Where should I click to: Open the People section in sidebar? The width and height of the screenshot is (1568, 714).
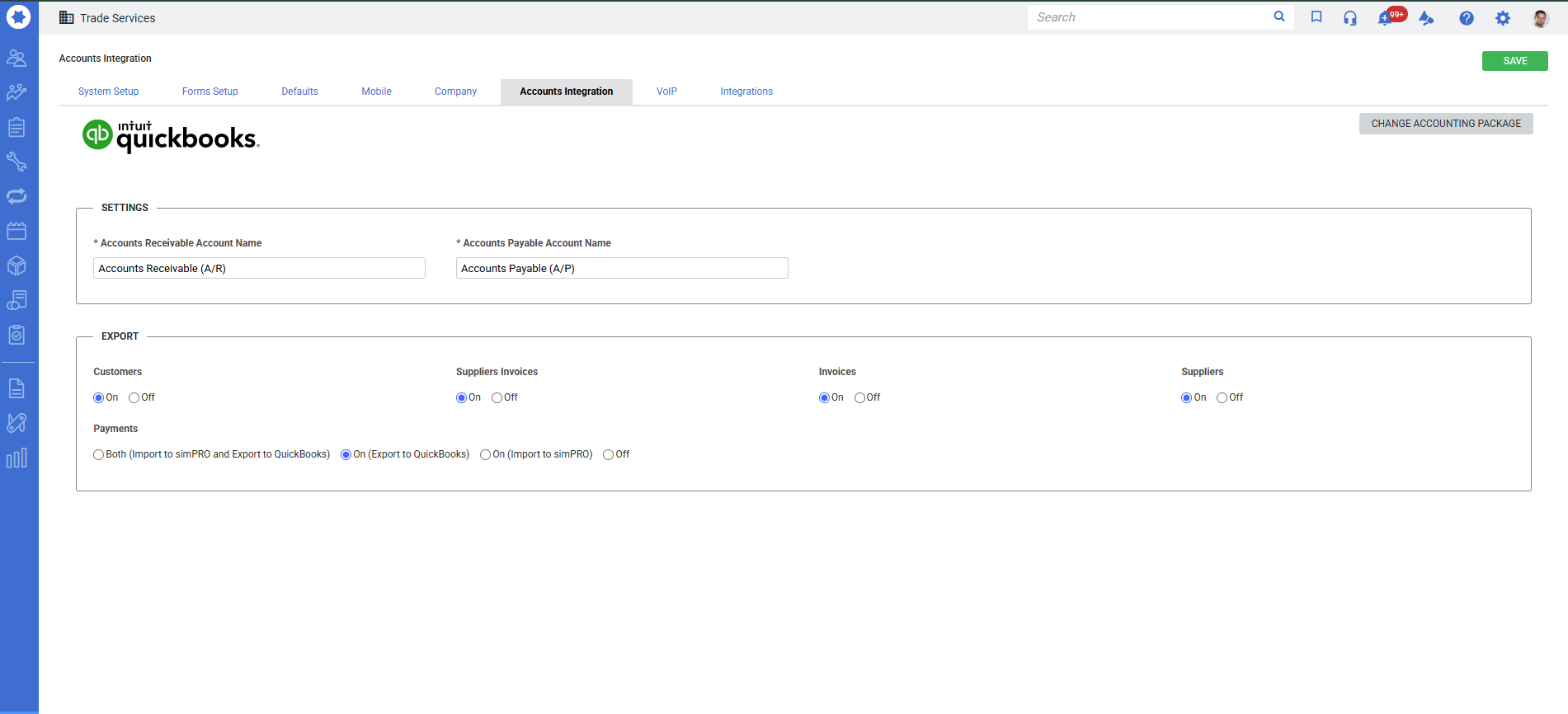click(16, 58)
